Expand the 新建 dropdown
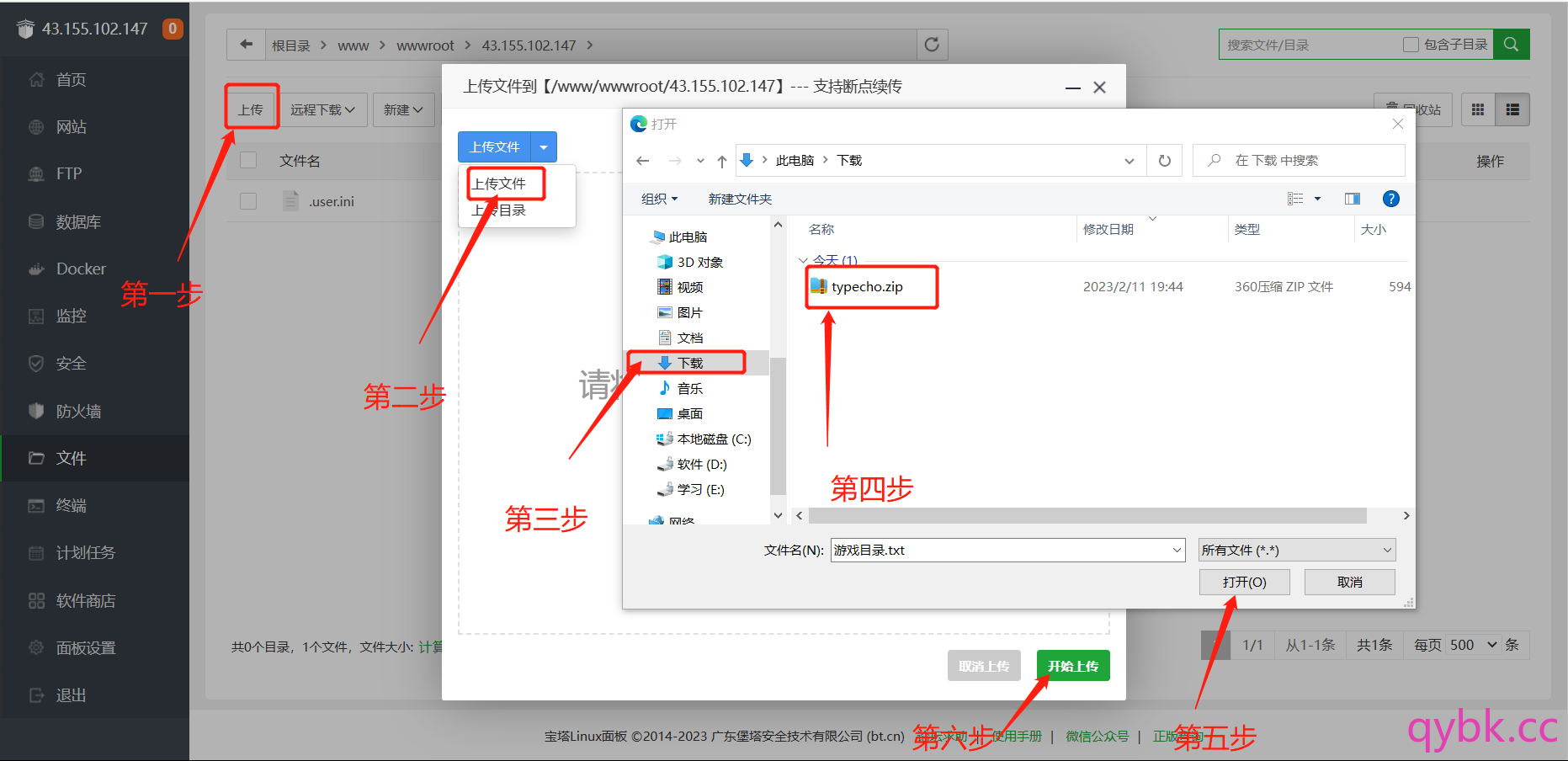1568x761 pixels. click(403, 109)
